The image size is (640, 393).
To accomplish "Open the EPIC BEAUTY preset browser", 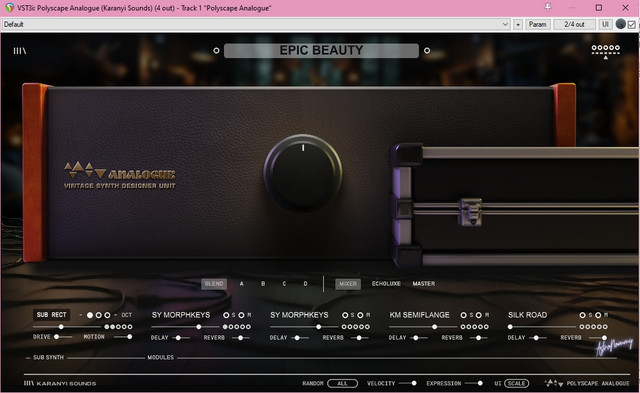I will click(321, 51).
